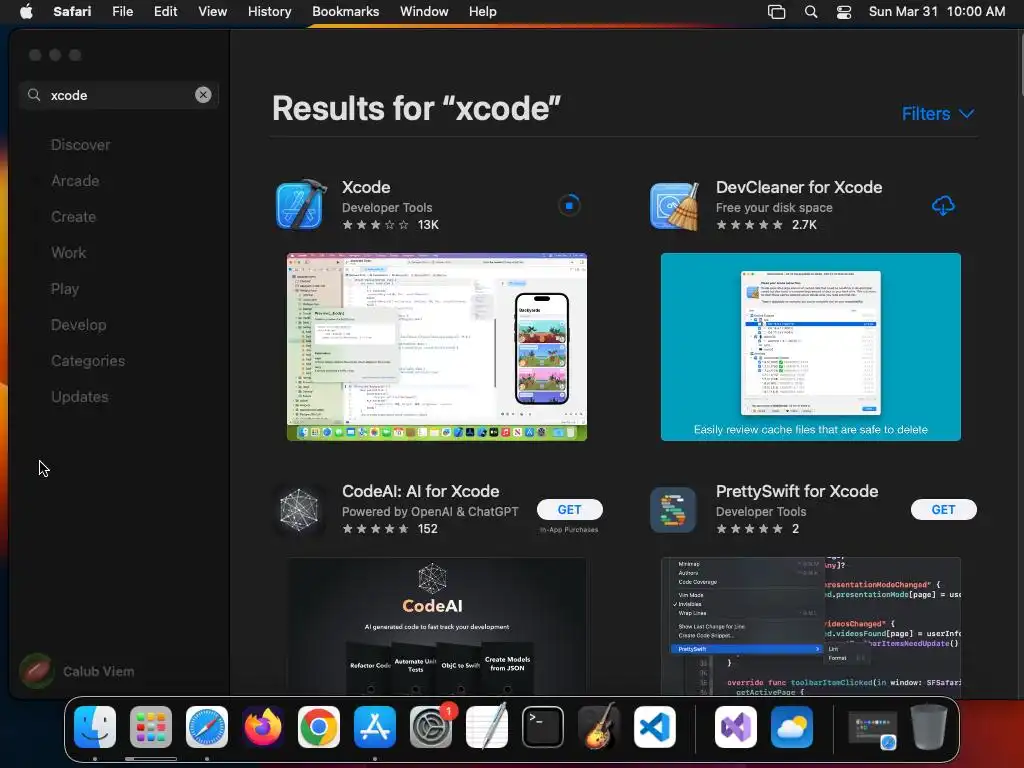Image resolution: width=1024 pixels, height=768 pixels.
Task: View the DevCleaner screenshot preview
Action: [x=810, y=347]
